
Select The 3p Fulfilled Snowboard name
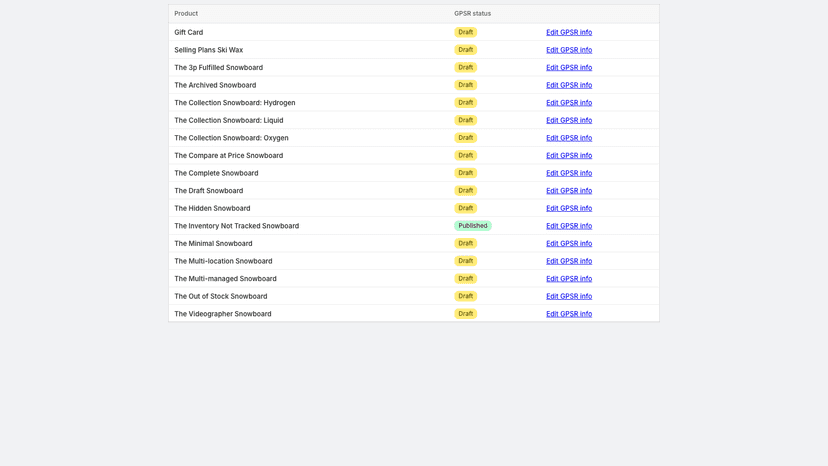[x=219, y=68]
